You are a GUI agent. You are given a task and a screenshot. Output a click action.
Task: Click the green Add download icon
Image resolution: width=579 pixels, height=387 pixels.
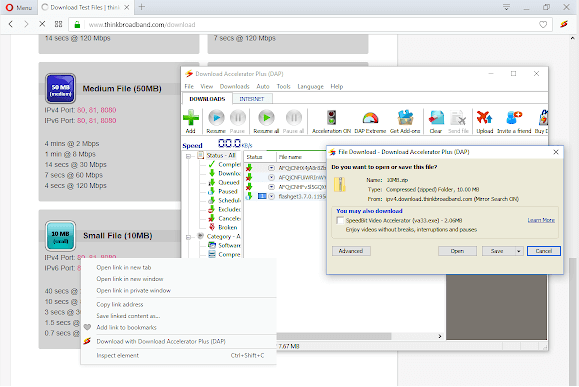pos(191,118)
